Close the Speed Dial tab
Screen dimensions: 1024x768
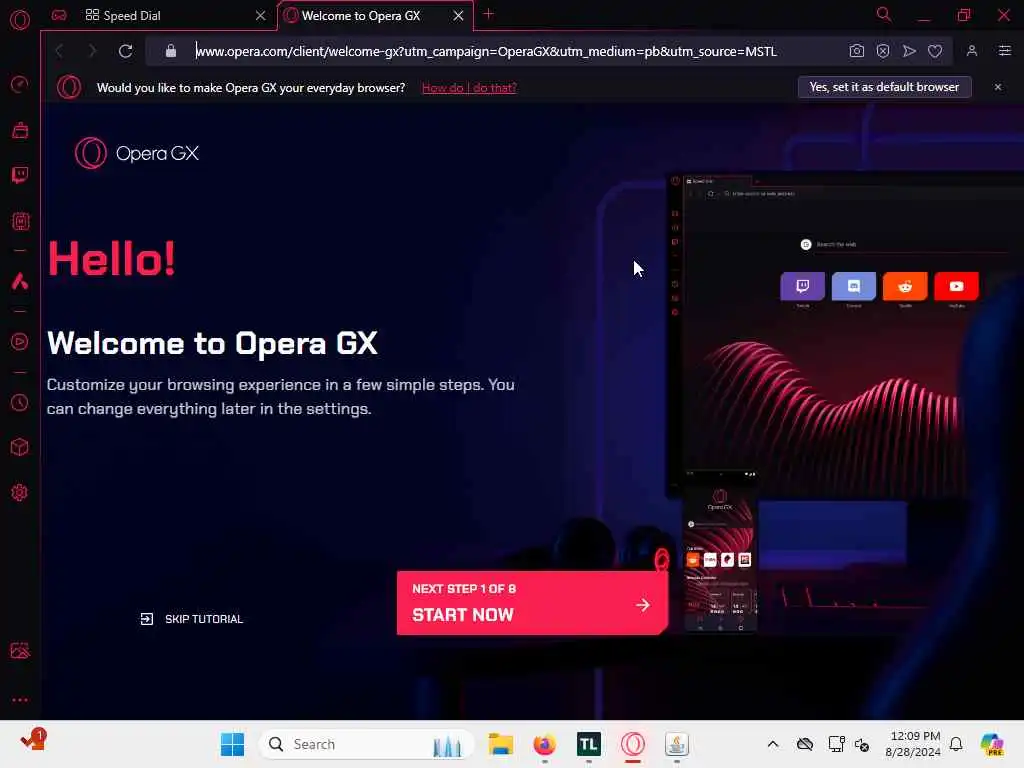click(x=260, y=15)
